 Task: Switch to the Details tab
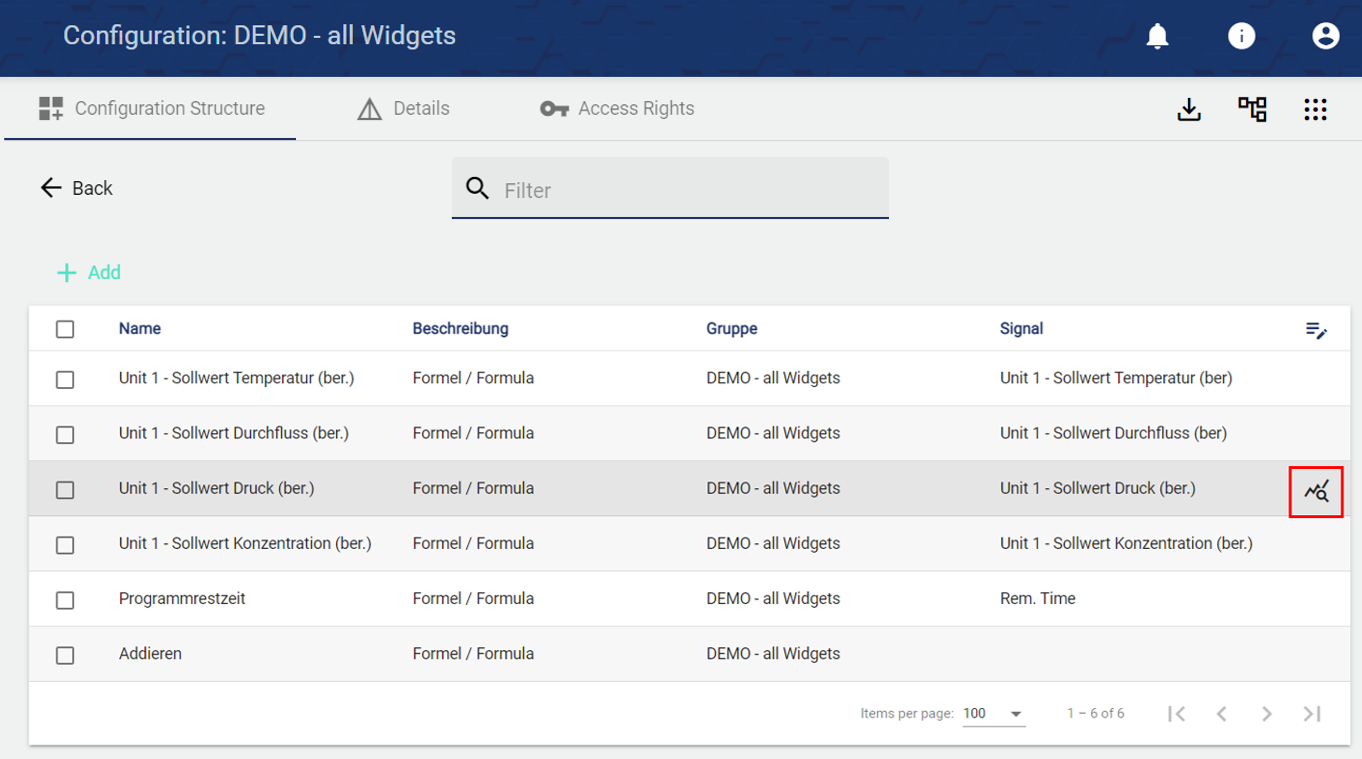click(x=404, y=109)
